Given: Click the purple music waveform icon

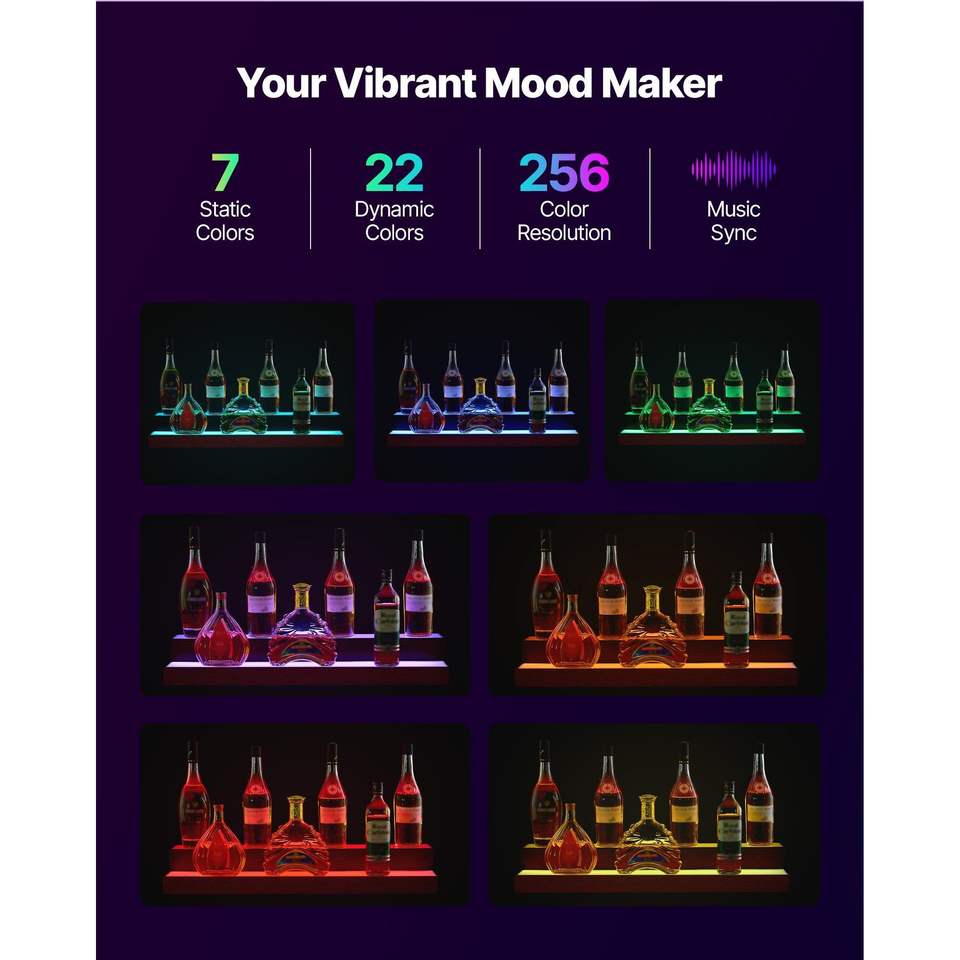Looking at the screenshot, I should click(733, 170).
